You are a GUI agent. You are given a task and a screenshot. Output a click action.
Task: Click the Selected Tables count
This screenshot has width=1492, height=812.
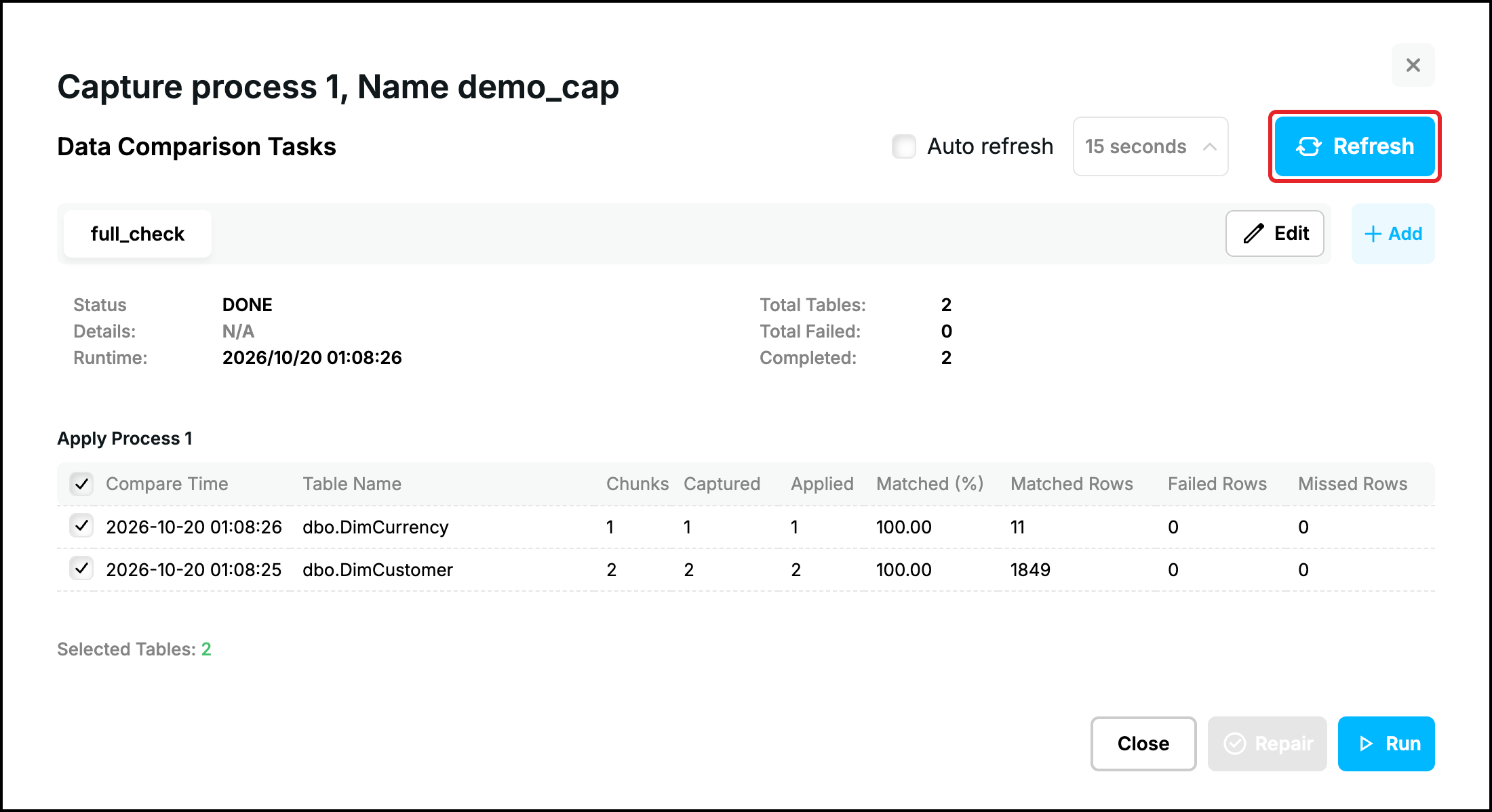[206, 649]
